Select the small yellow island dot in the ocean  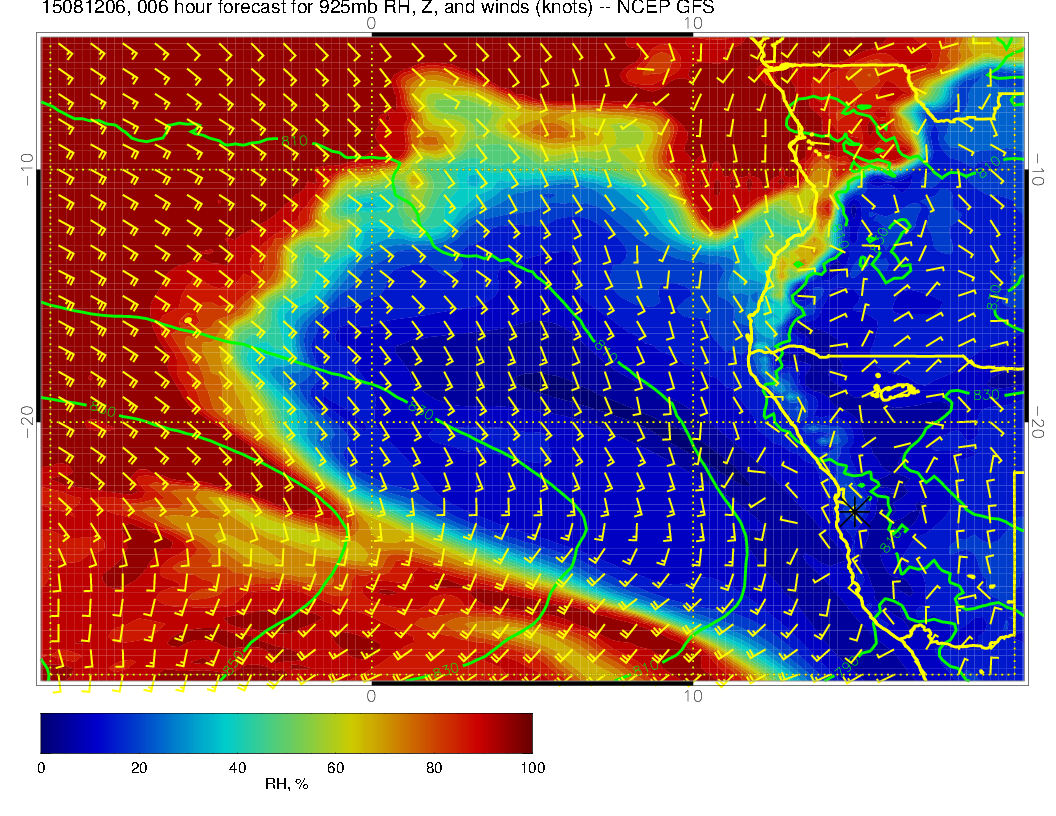tap(188, 320)
